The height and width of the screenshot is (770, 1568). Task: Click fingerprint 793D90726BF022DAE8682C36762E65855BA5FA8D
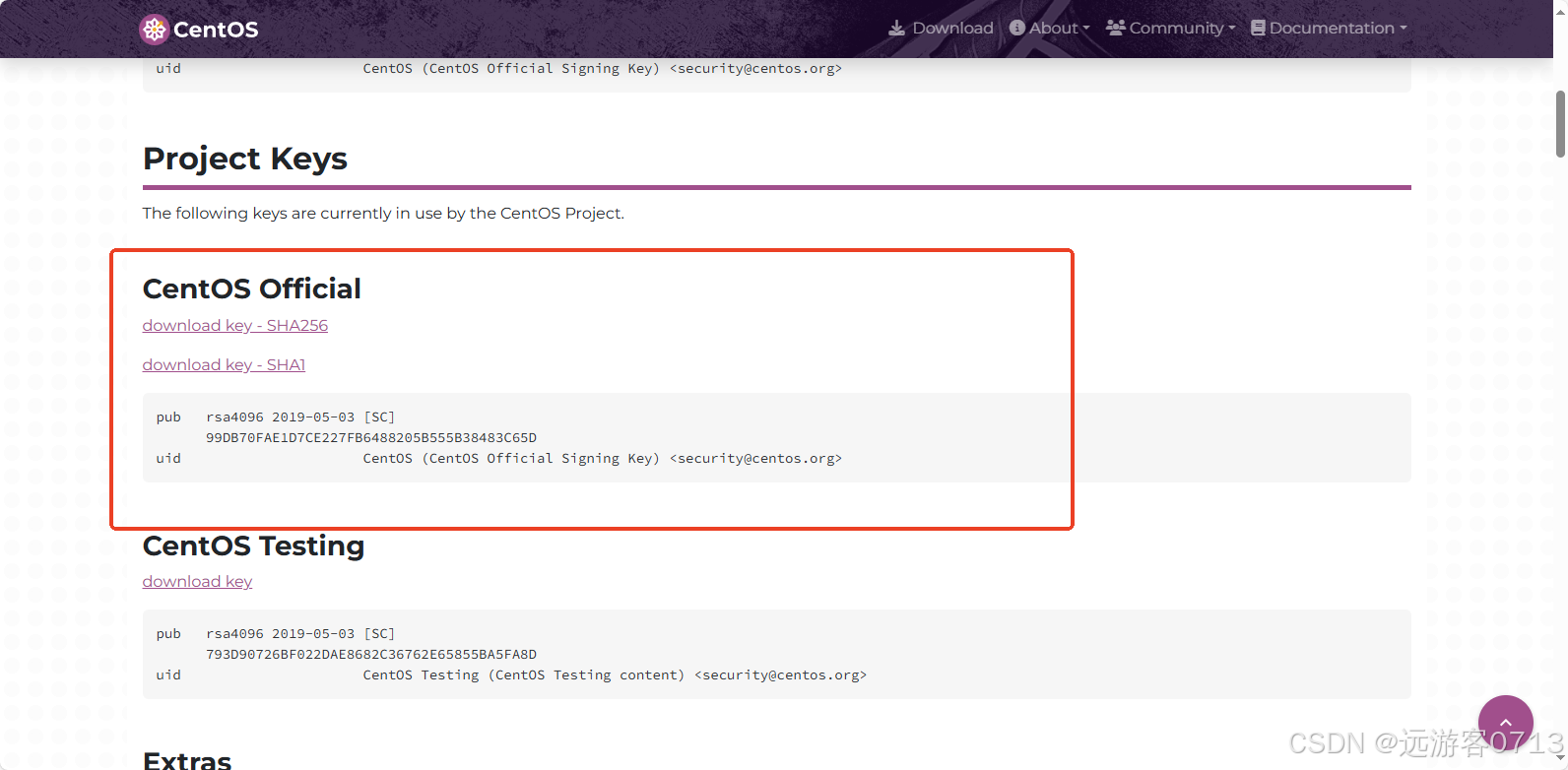point(371,654)
